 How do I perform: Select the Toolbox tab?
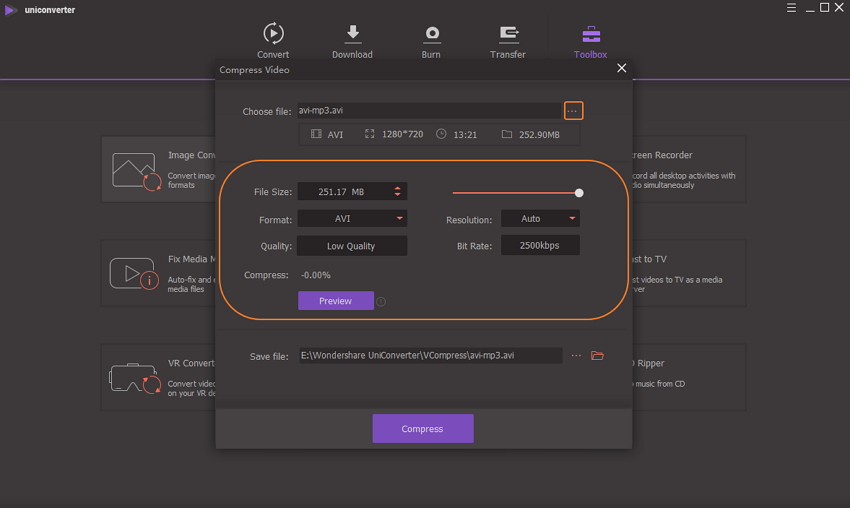(x=590, y=41)
